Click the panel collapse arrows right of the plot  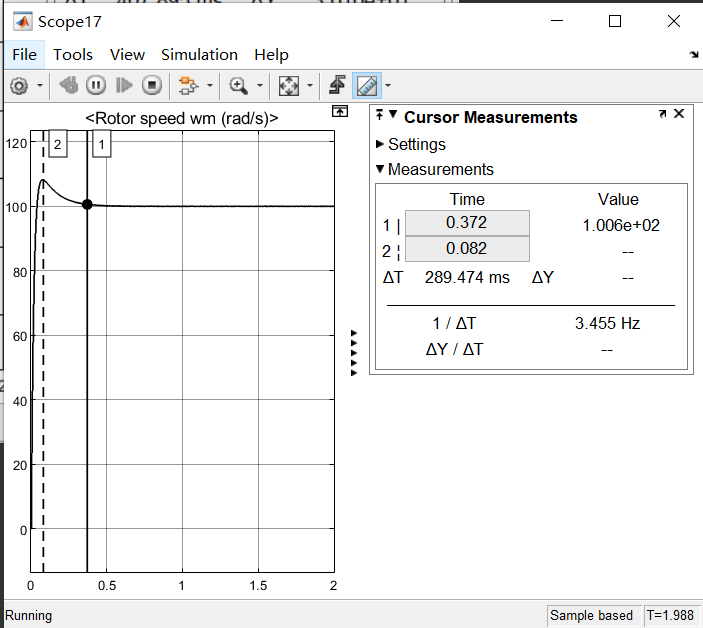pyautogui.click(x=354, y=353)
